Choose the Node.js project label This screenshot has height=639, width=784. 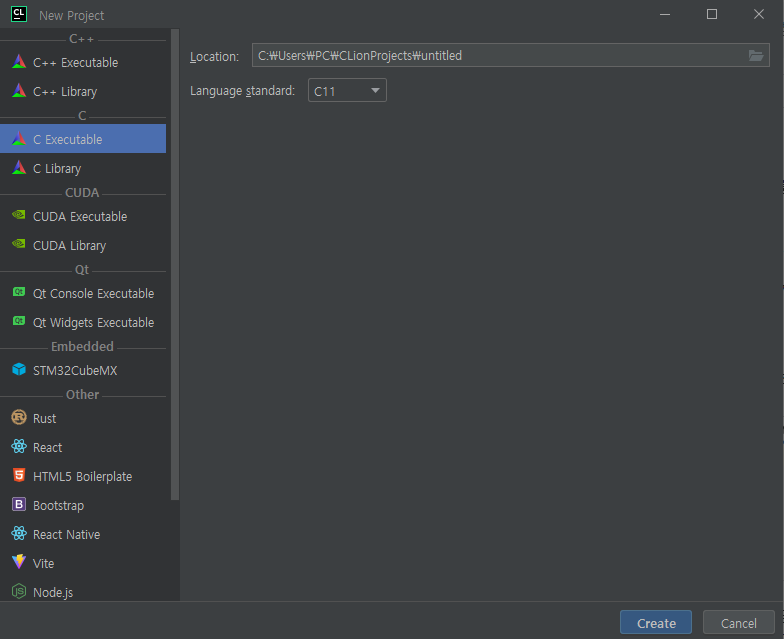click(53, 592)
